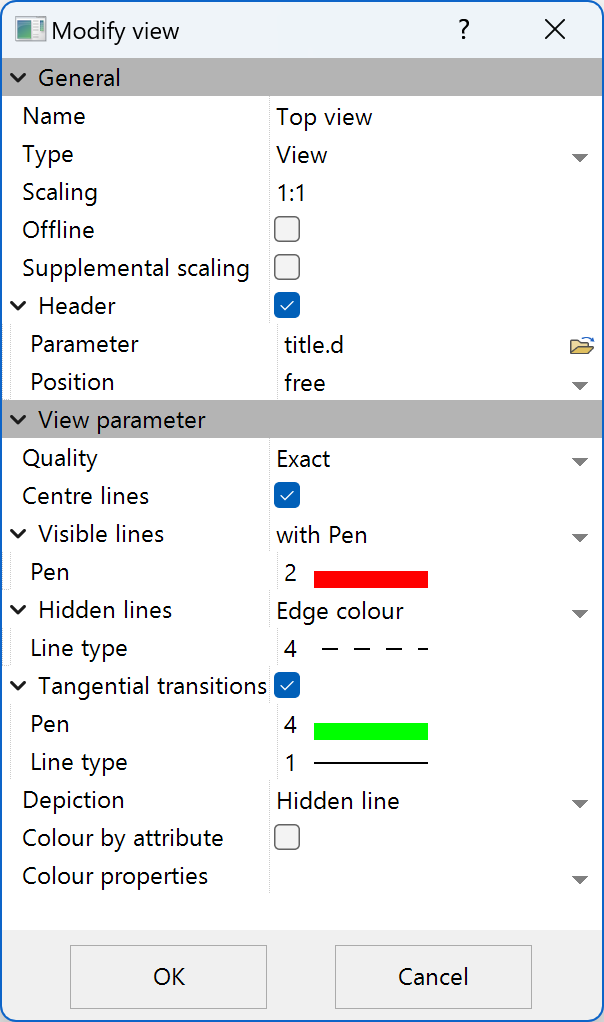Viewport: 604px width, 1022px height.
Task: Click the OK button
Action: coord(168,977)
